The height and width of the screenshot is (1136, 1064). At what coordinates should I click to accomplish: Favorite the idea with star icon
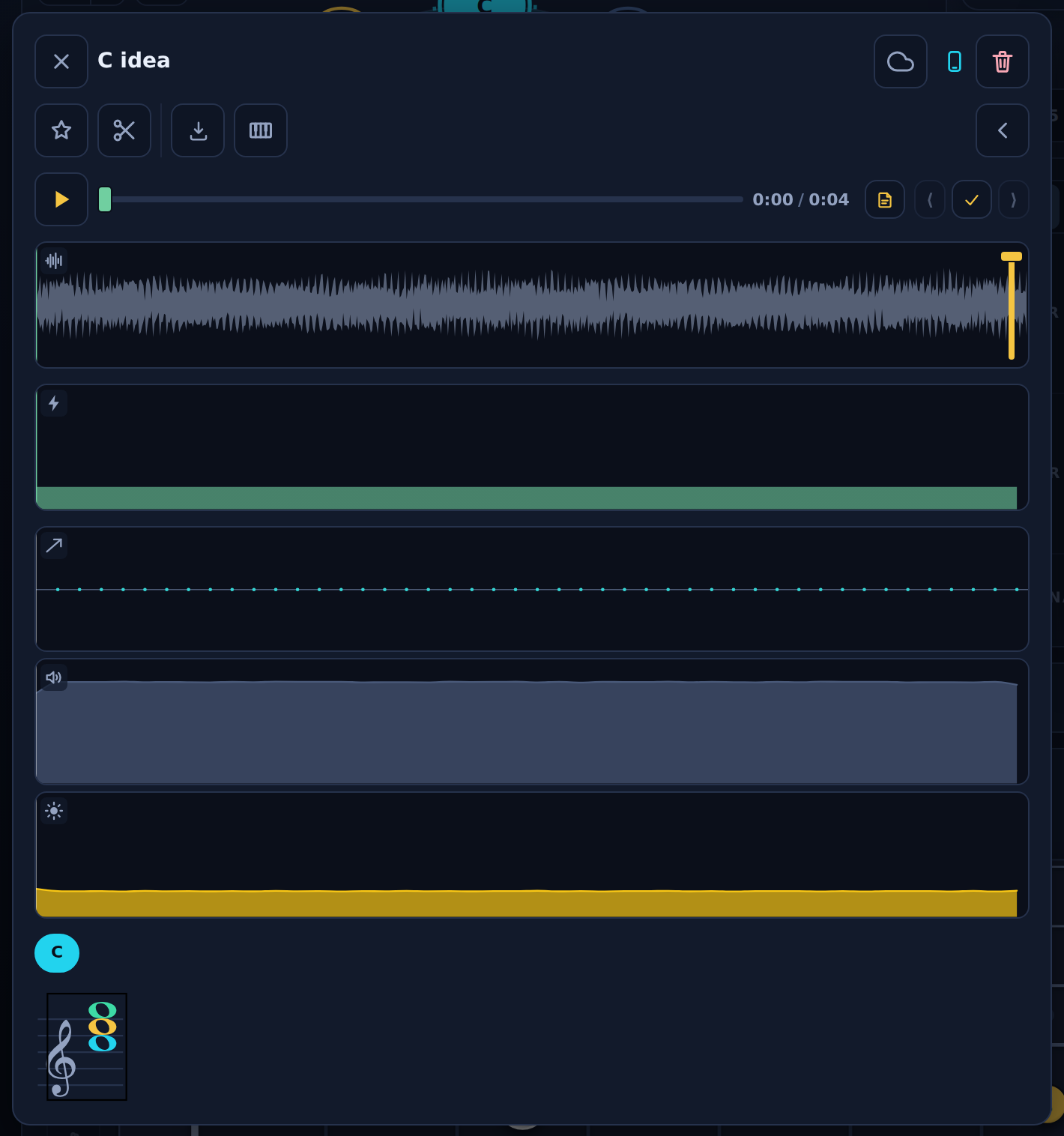61,130
